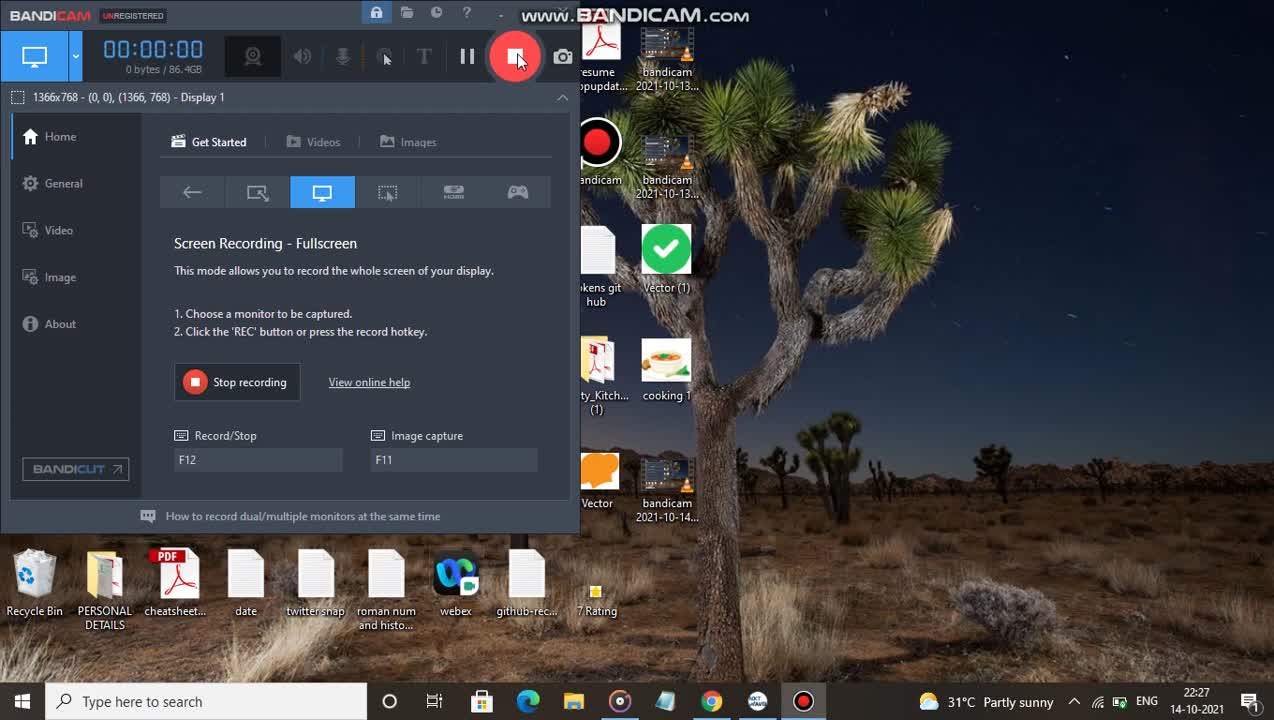Open Google Chrome from the taskbar
This screenshot has width=1274, height=720.
point(711,702)
